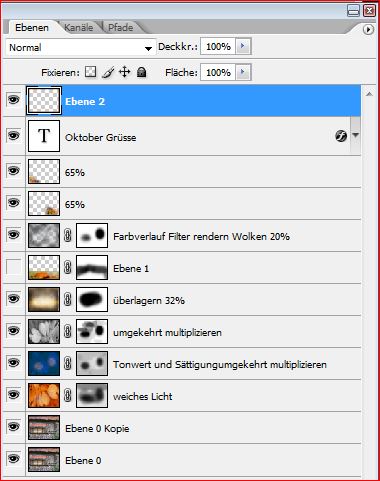Select the umgekehrt multiplizieren layer name
This screenshot has height=481, width=380.
point(167,332)
